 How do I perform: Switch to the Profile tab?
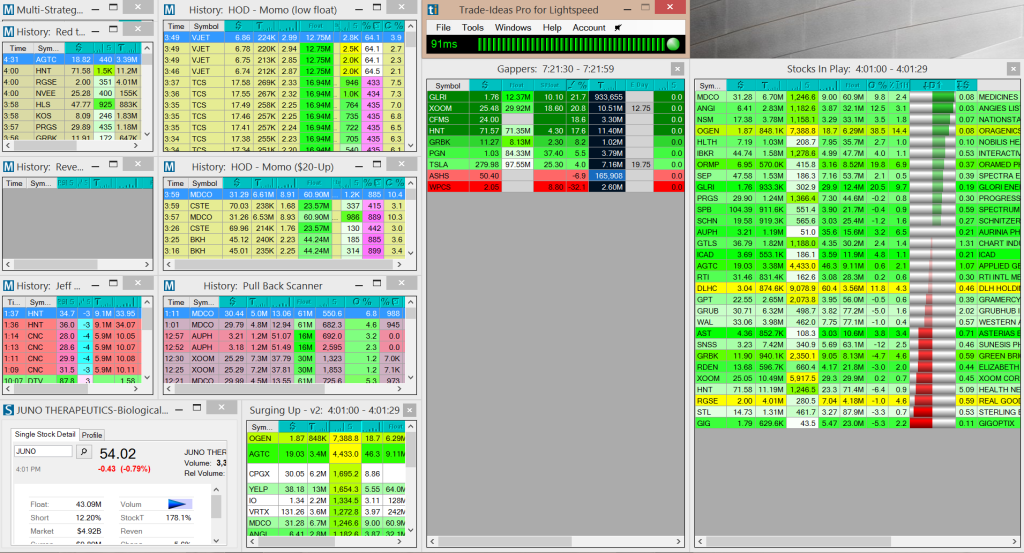[92, 435]
